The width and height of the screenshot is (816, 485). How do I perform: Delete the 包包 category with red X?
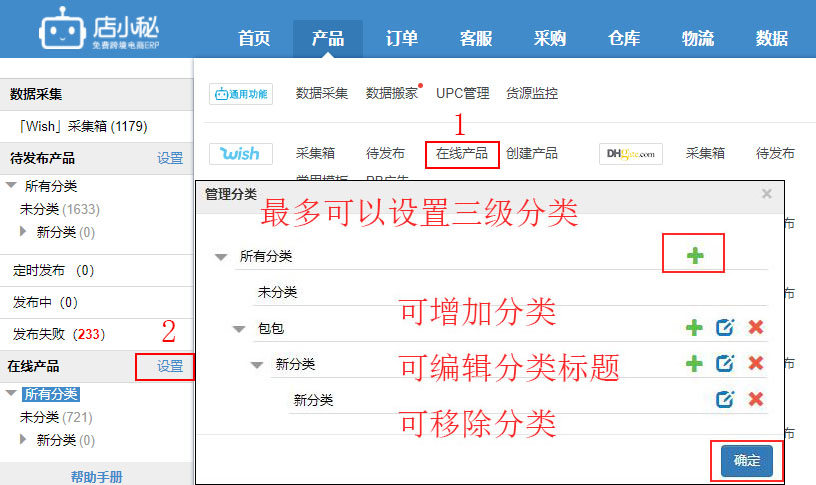(x=756, y=328)
